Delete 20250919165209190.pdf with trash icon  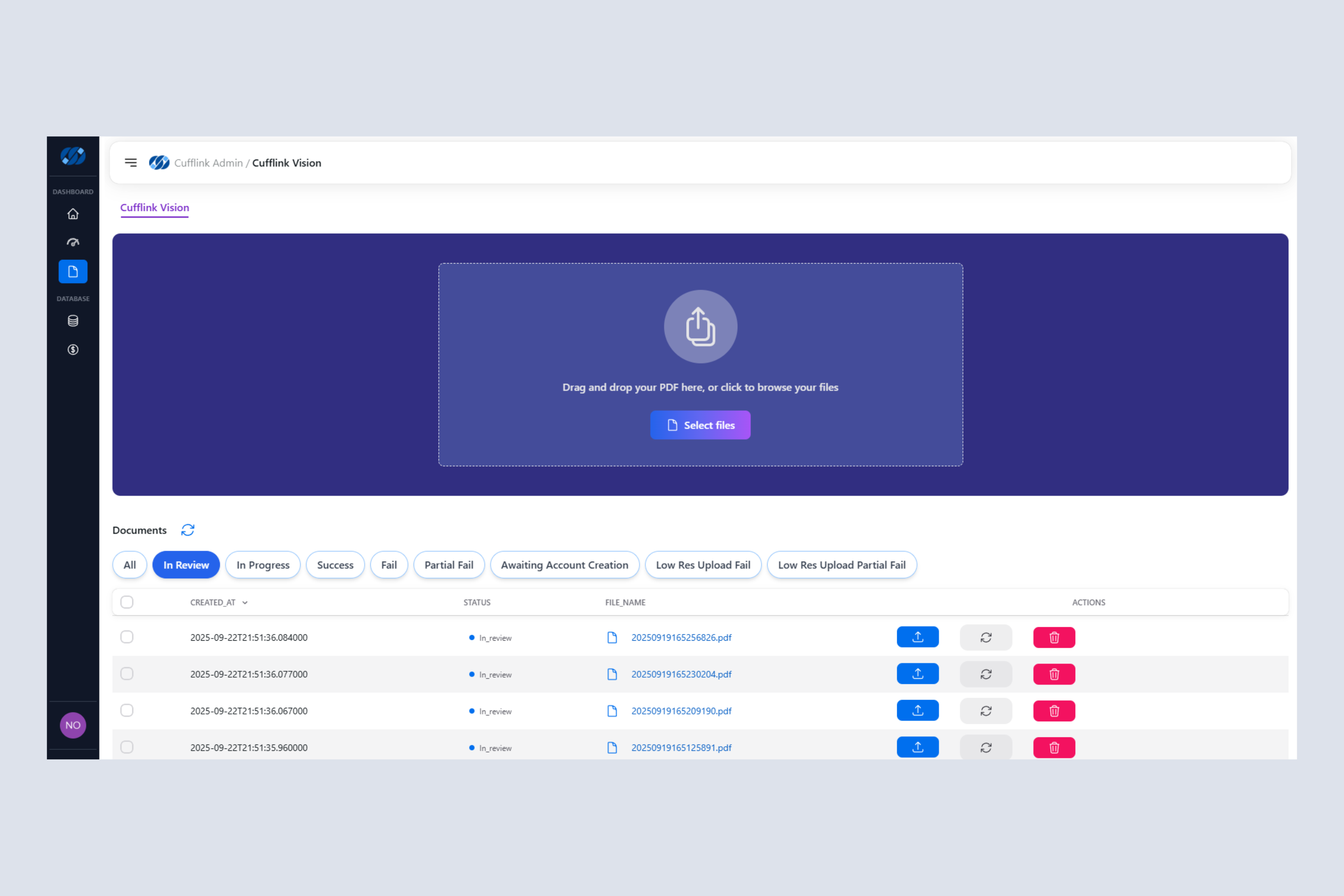pos(1054,711)
